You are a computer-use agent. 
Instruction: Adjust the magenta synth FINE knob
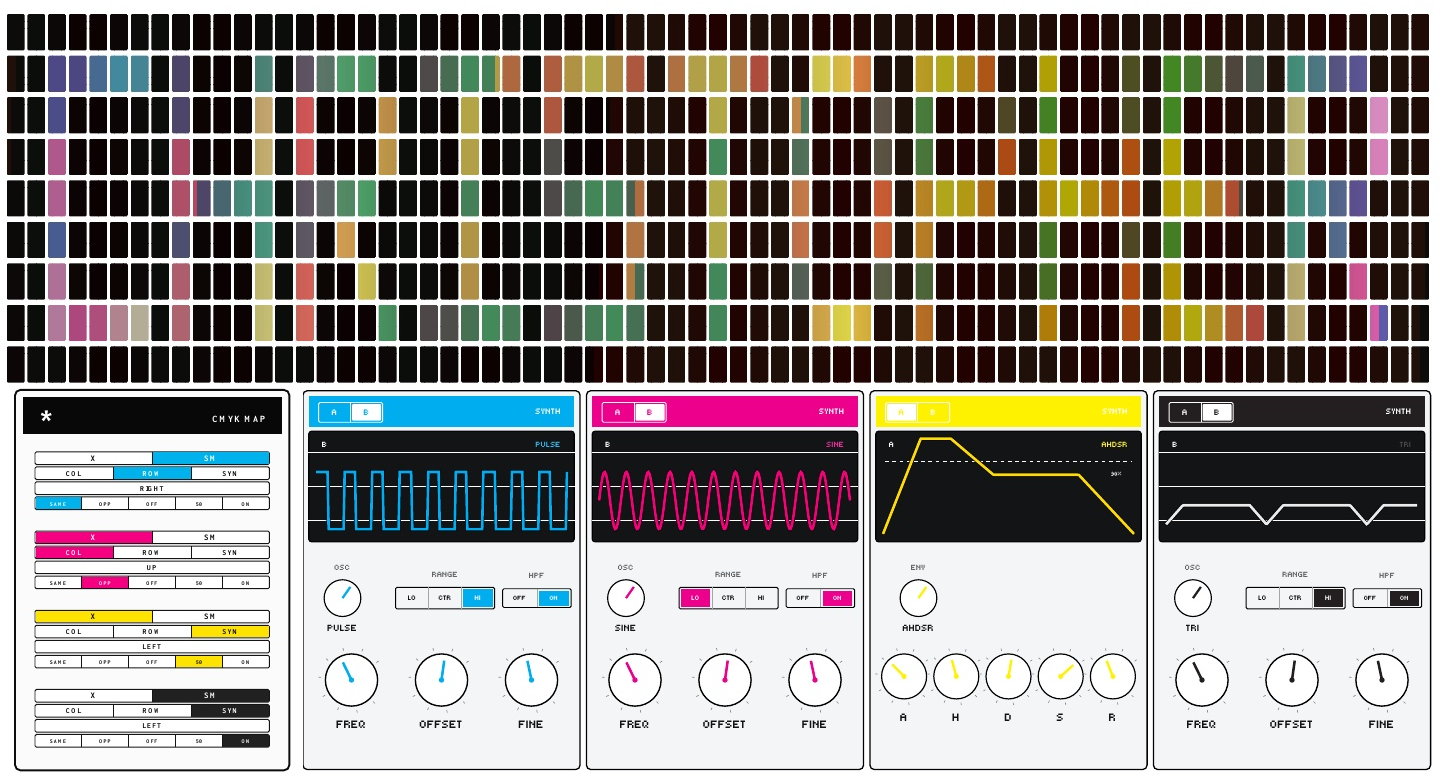[x=815, y=680]
